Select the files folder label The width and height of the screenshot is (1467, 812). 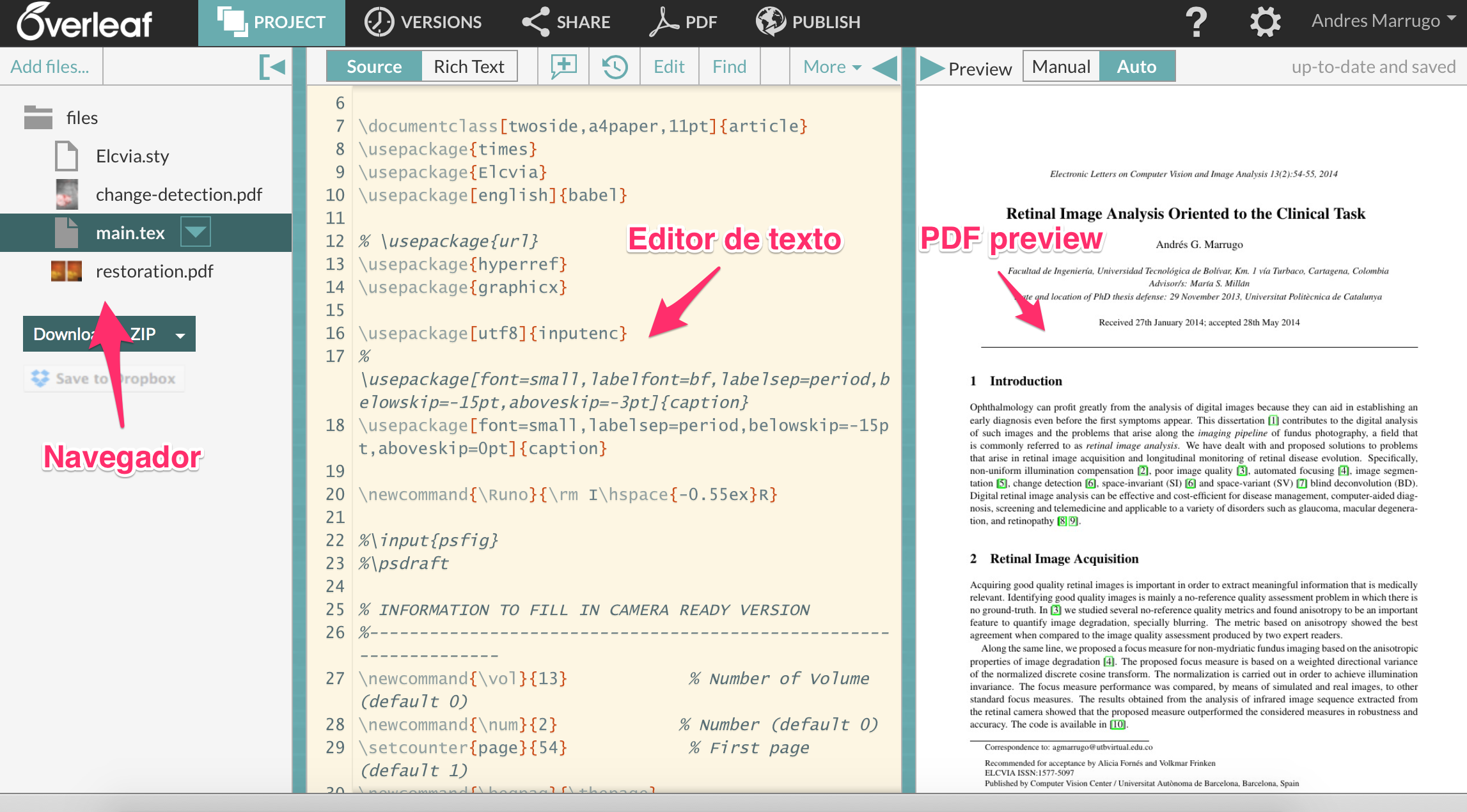[82, 118]
